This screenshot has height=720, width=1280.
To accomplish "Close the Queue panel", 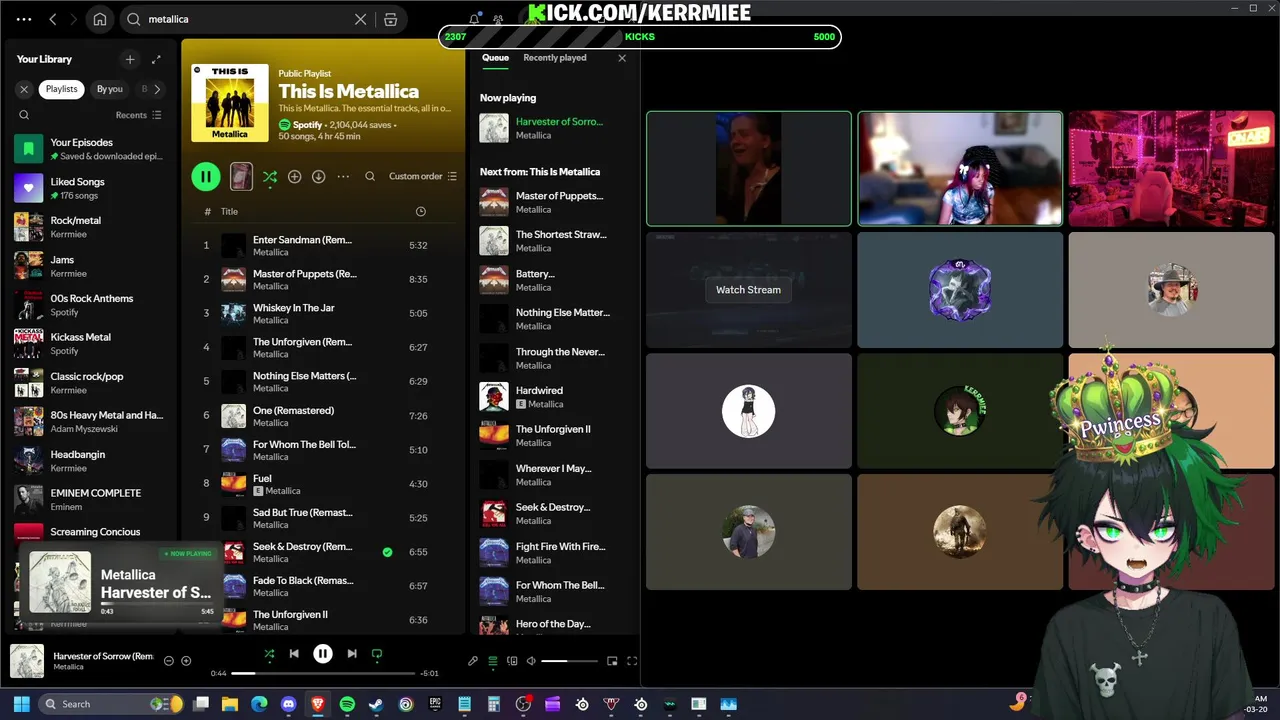I will coord(622,58).
